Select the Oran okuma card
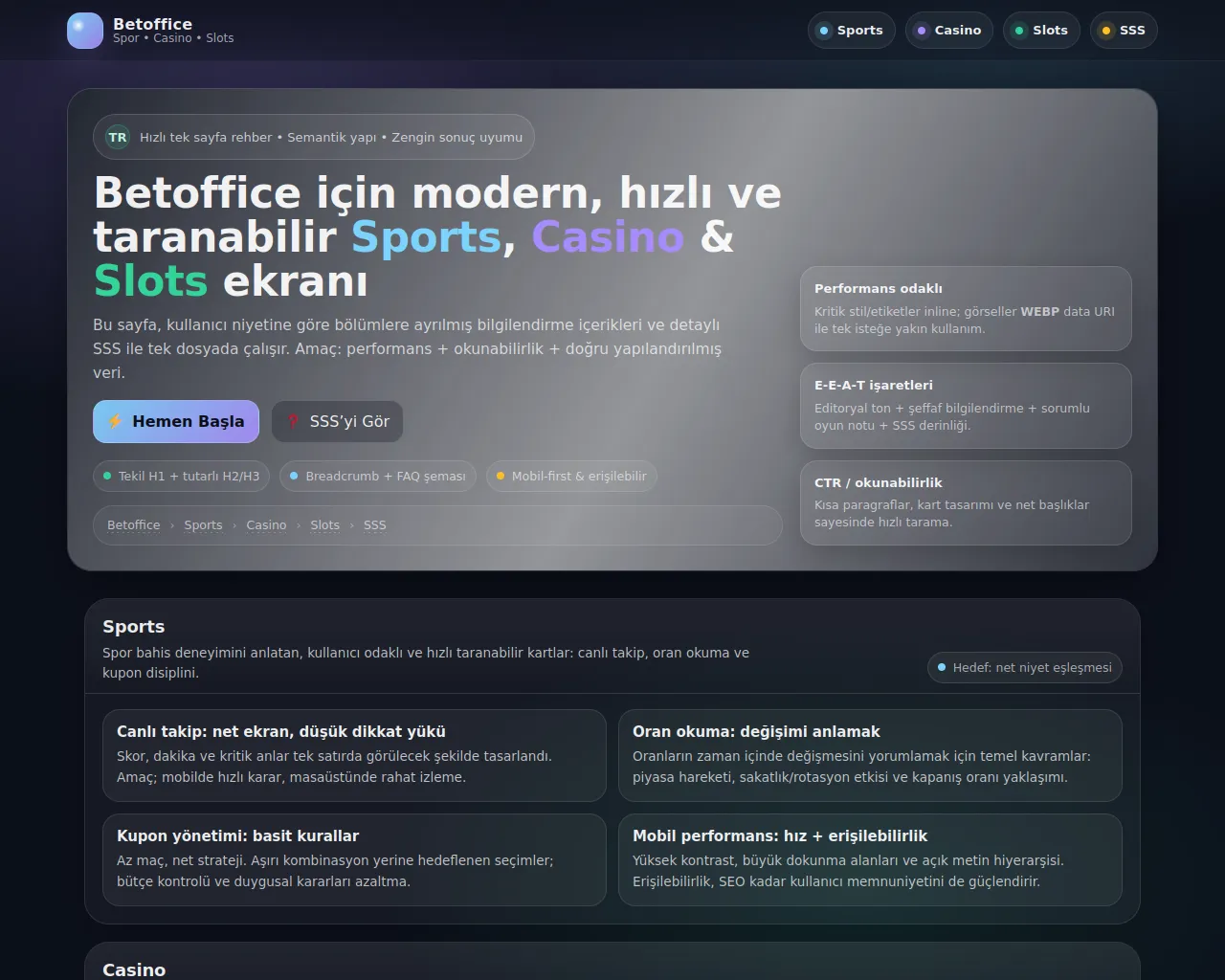This screenshot has height=980, width=1225. (x=870, y=755)
